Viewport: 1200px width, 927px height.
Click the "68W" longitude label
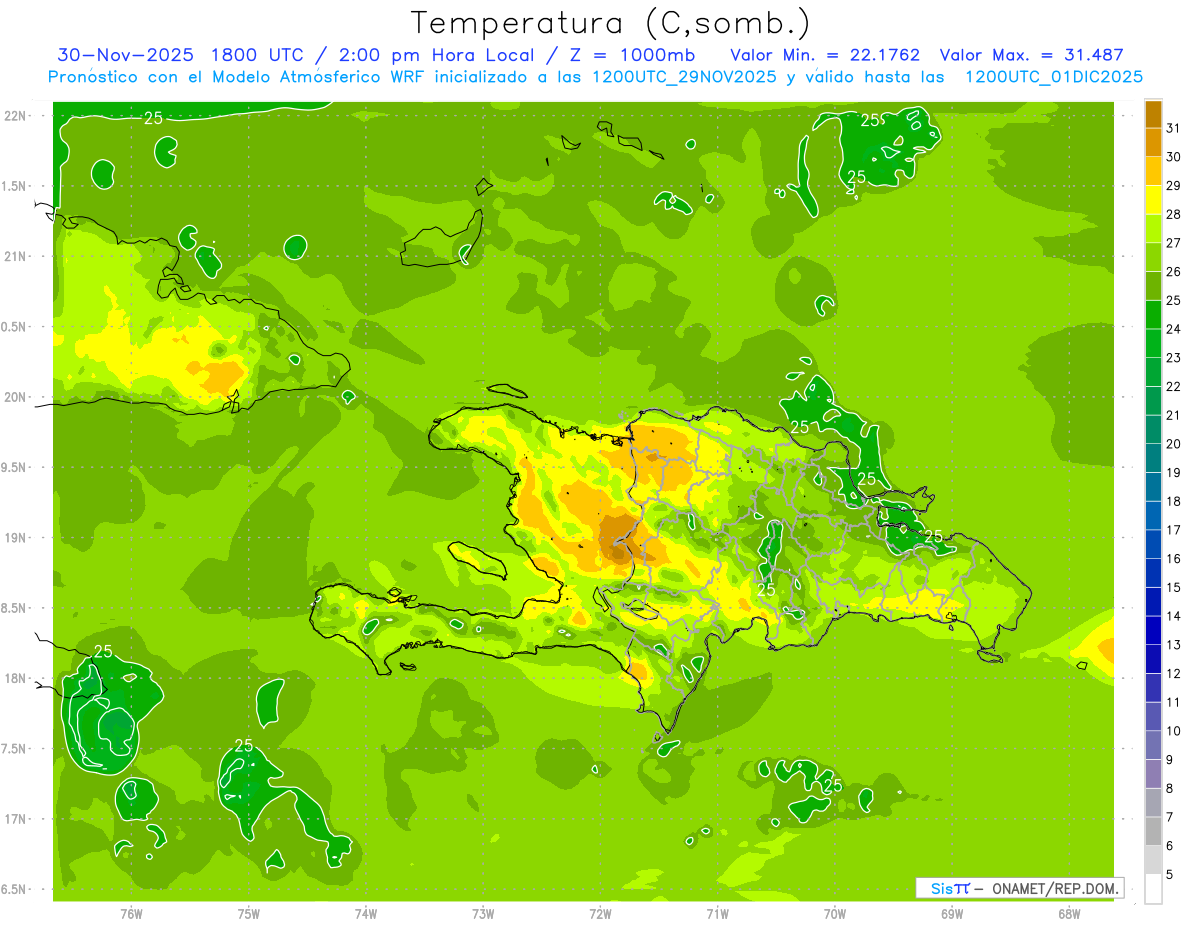[x=1069, y=914]
